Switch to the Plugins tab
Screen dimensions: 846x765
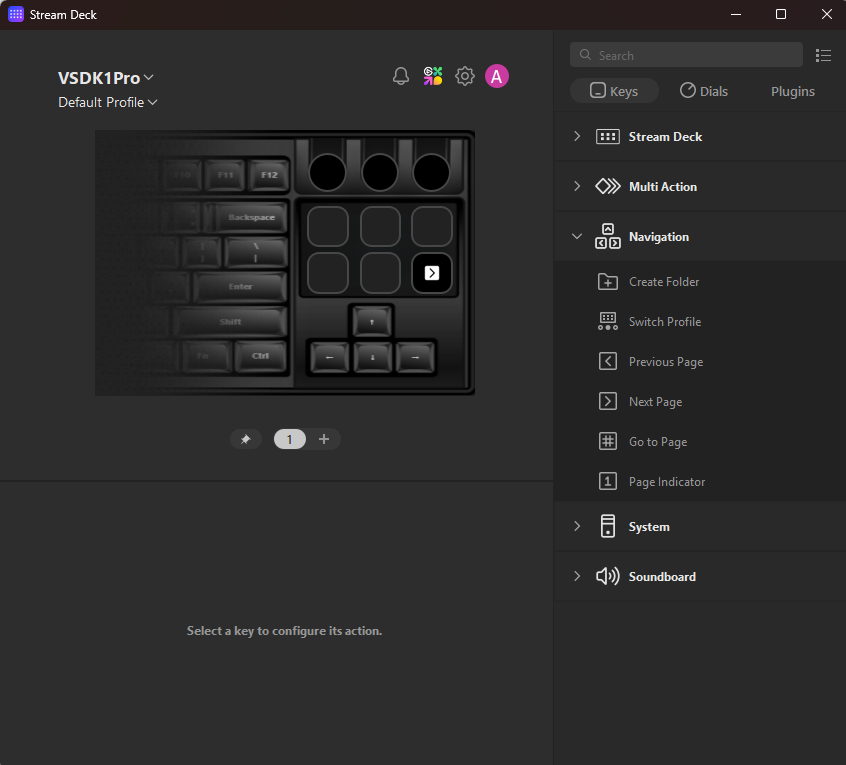click(793, 91)
